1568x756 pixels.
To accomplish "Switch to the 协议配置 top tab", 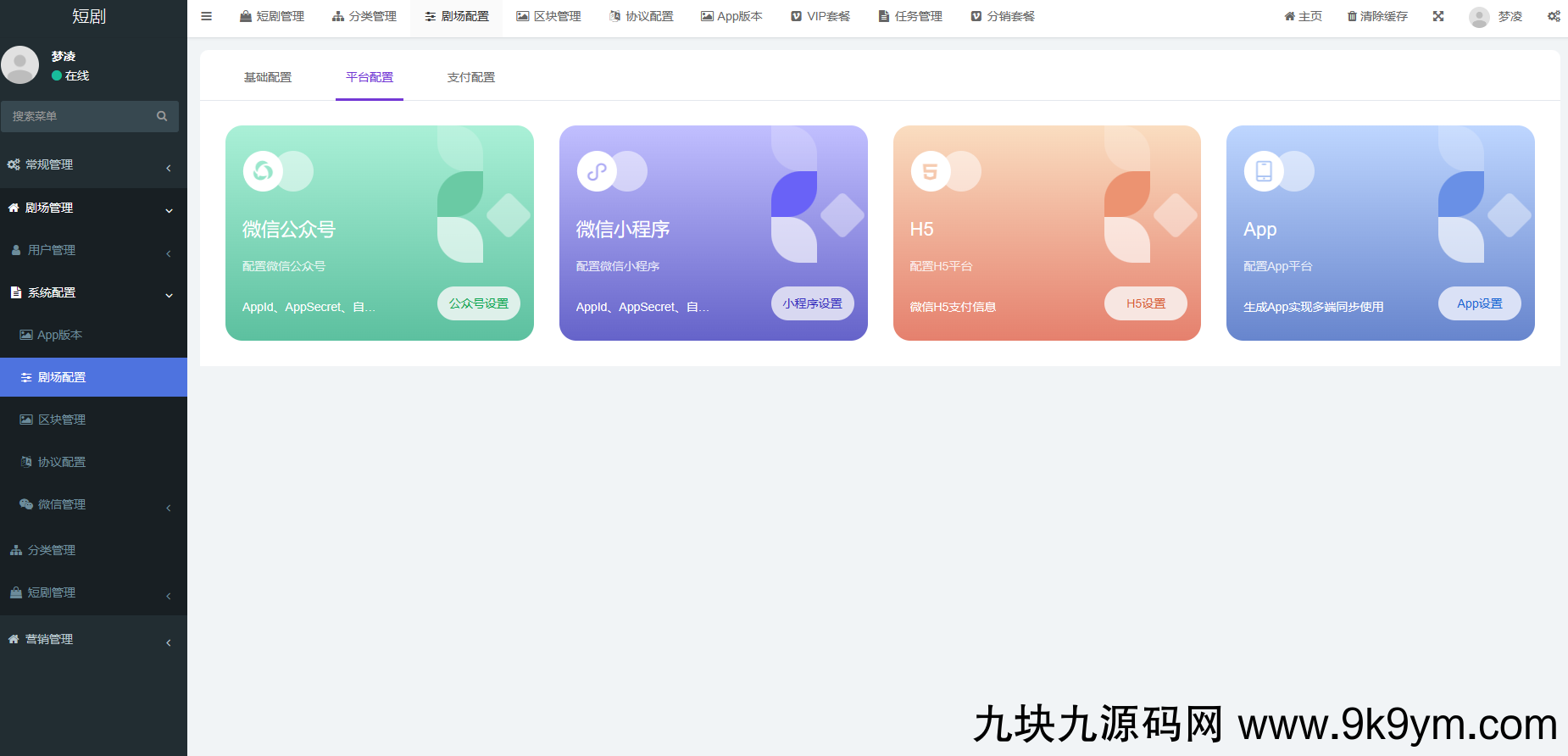I will 642,16.
